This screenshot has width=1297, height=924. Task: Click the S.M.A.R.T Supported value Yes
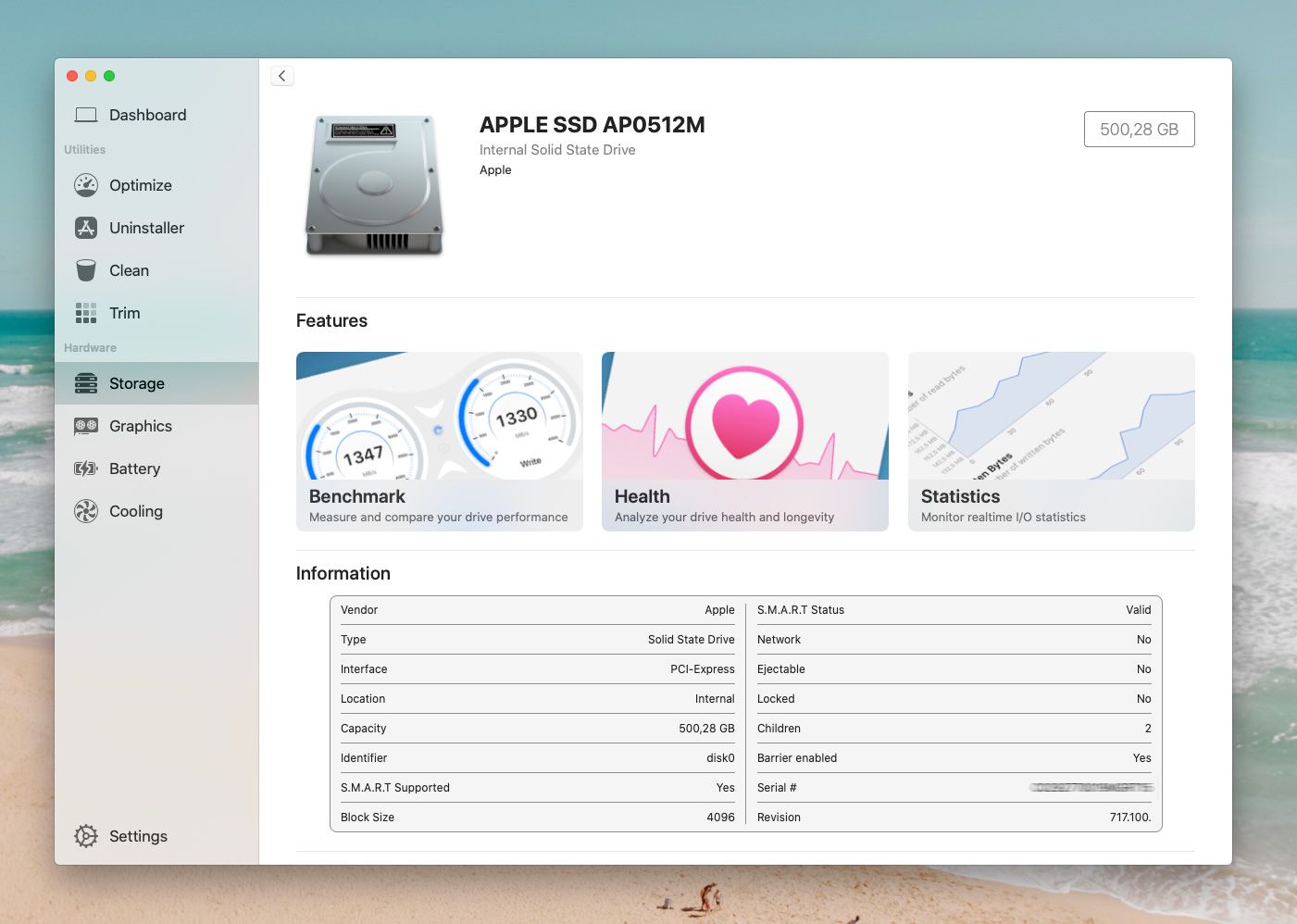pyautogui.click(x=726, y=788)
